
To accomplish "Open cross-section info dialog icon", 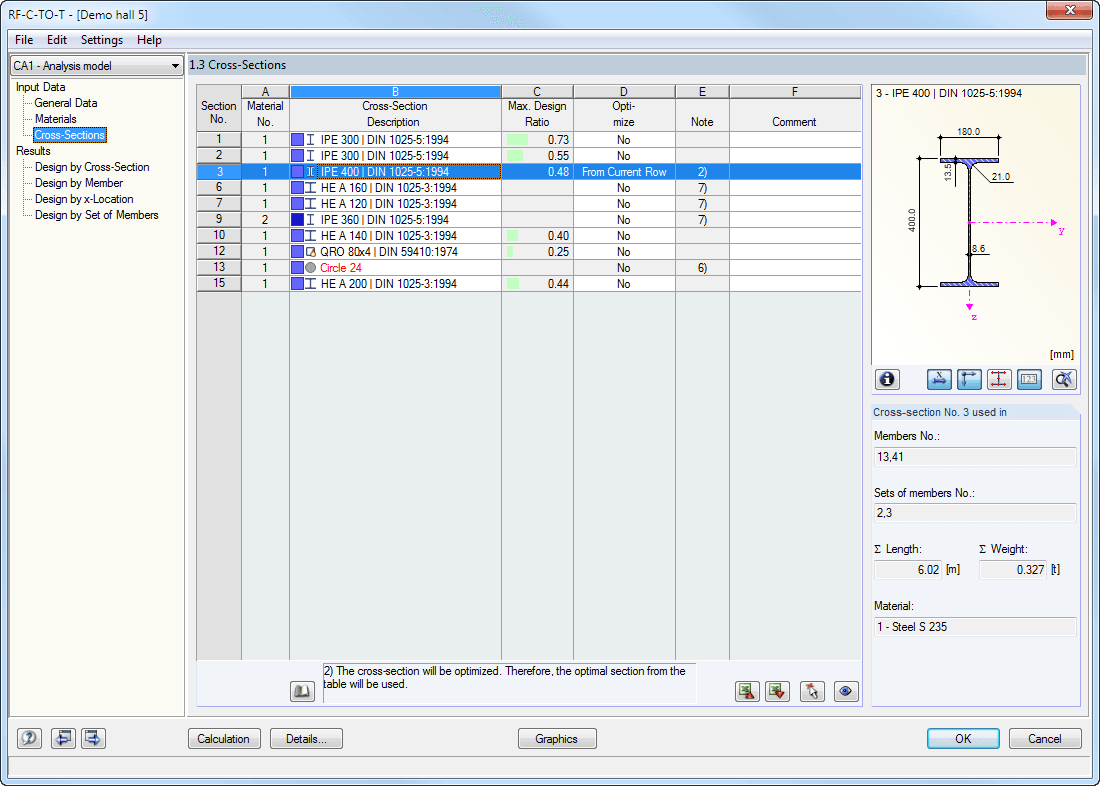I will [x=887, y=380].
